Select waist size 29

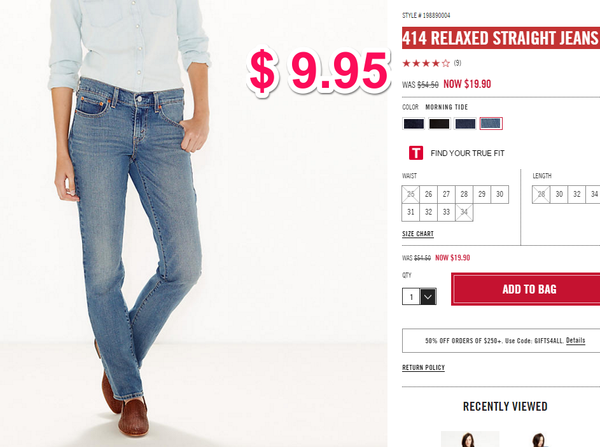(x=482, y=194)
